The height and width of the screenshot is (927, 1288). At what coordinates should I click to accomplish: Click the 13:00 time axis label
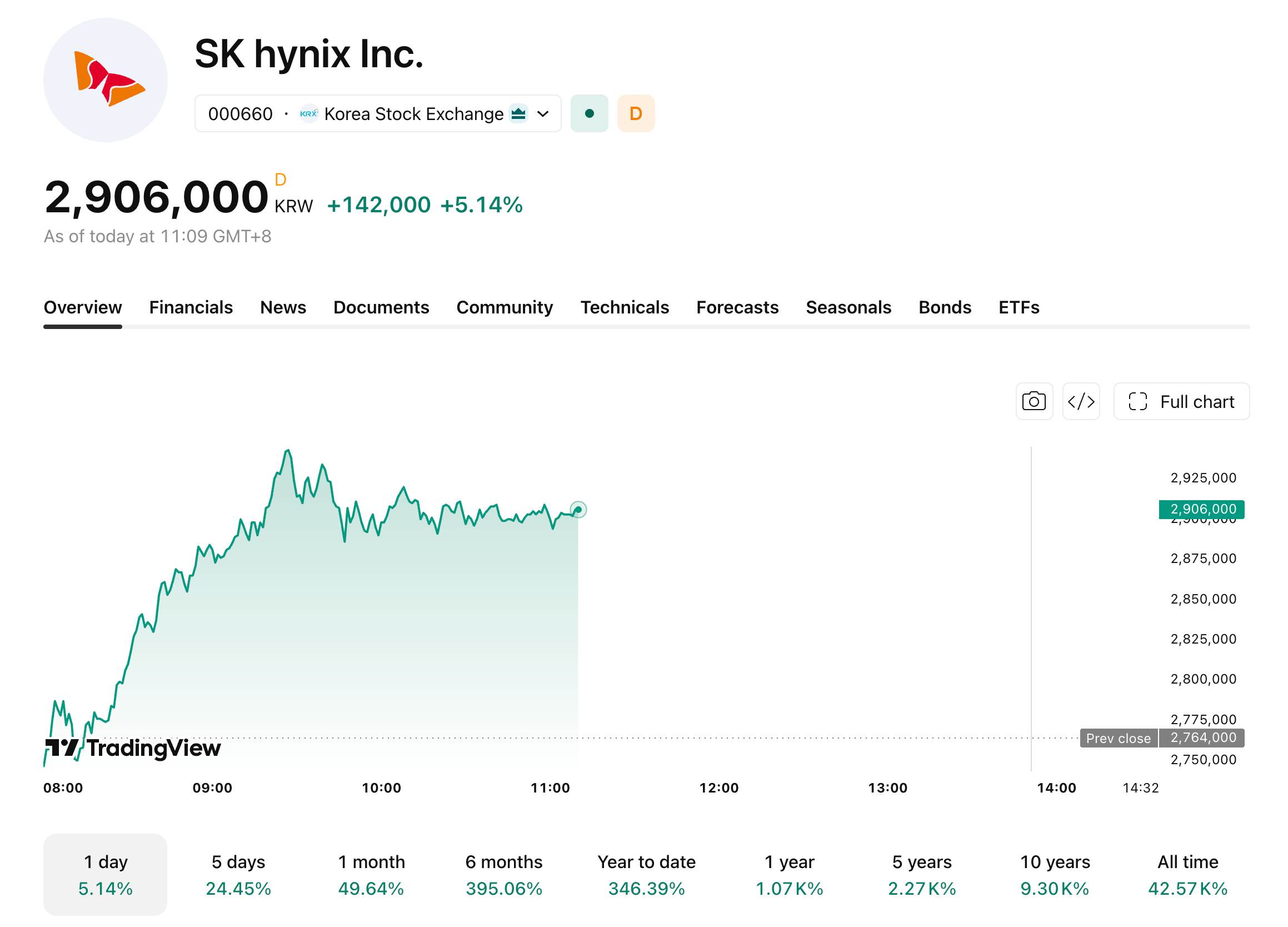(888, 789)
